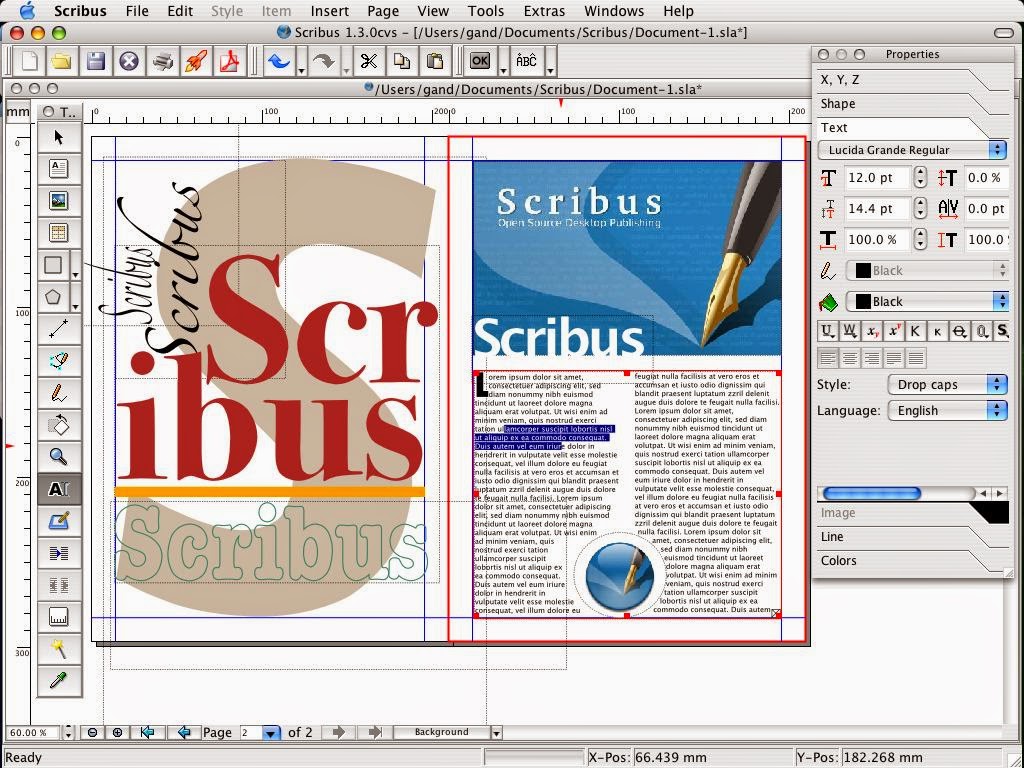
Task: Toggle strikethrough text style button
Action: [x=959, y=331]
